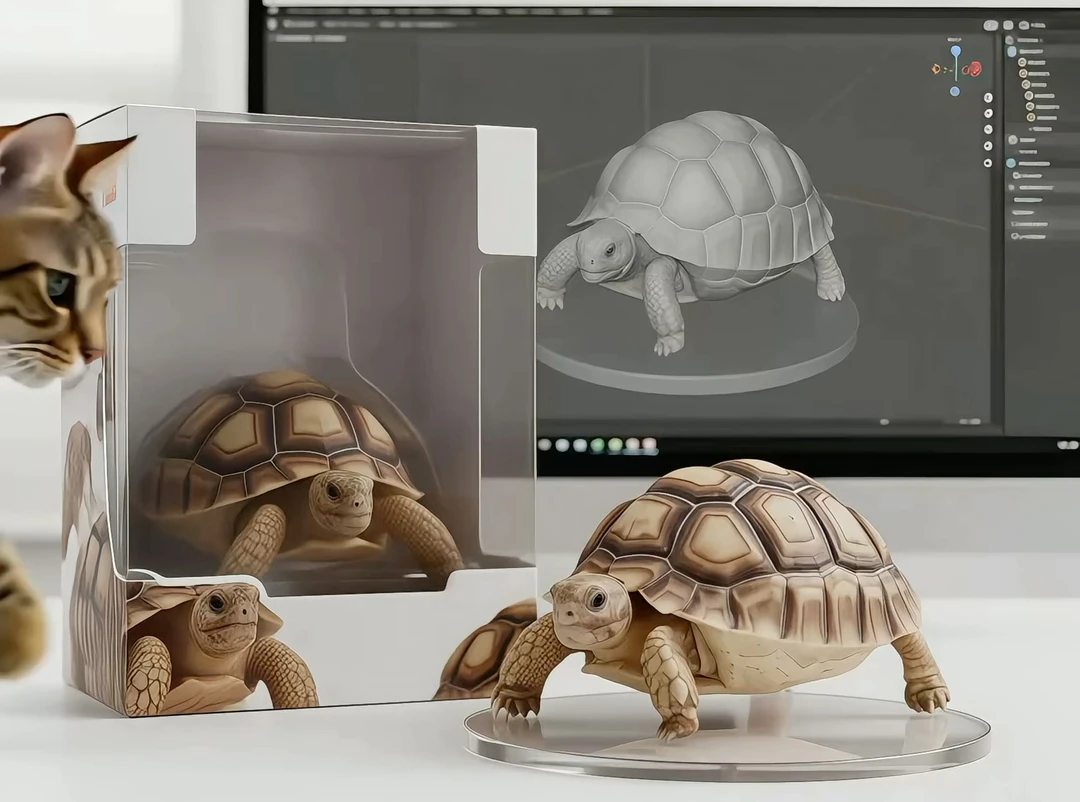
Task: Click the orange handle on the navigation gizmo
Action: click(937, 69)
